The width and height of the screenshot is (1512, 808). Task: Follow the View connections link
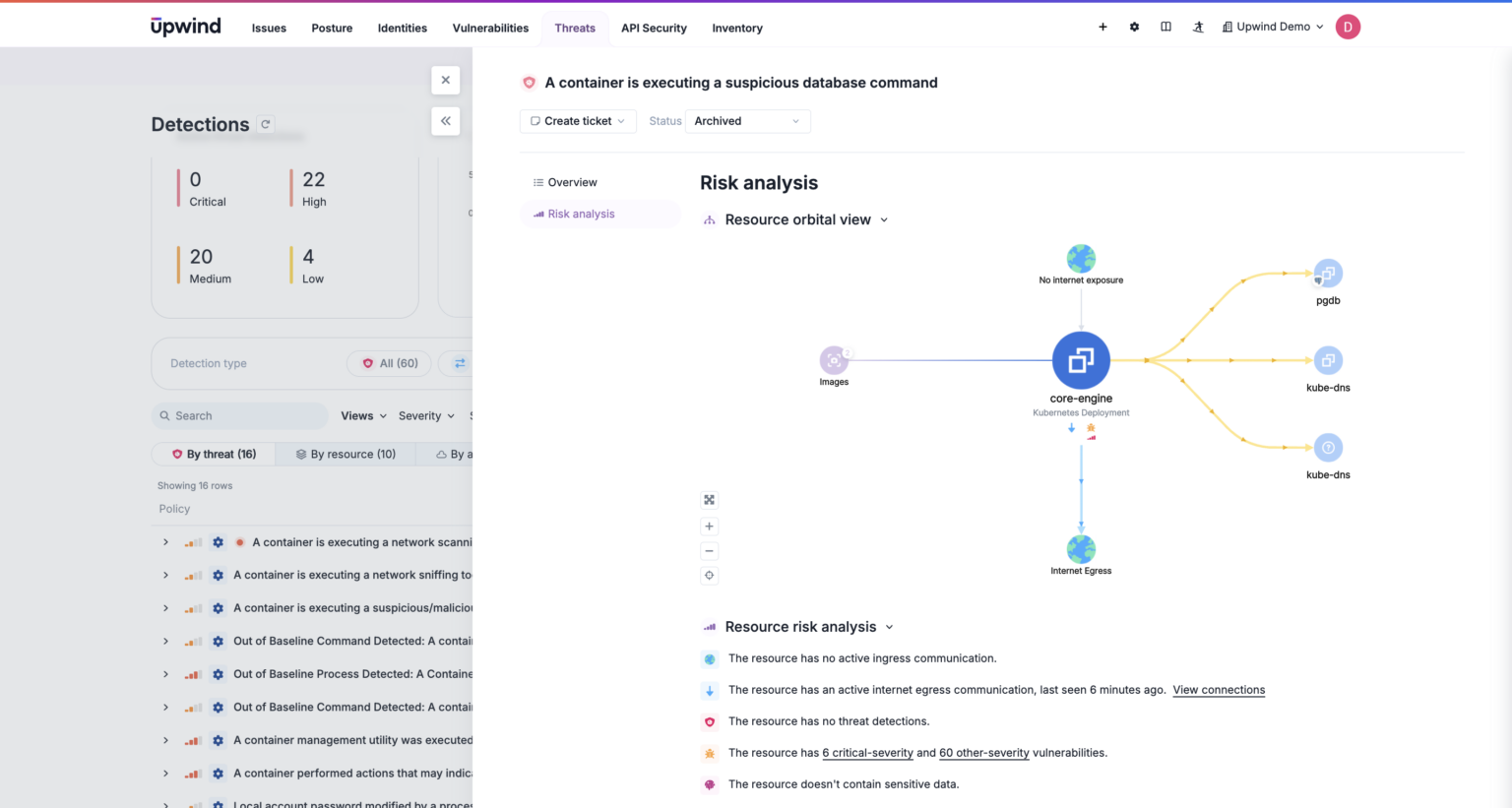1219,690
